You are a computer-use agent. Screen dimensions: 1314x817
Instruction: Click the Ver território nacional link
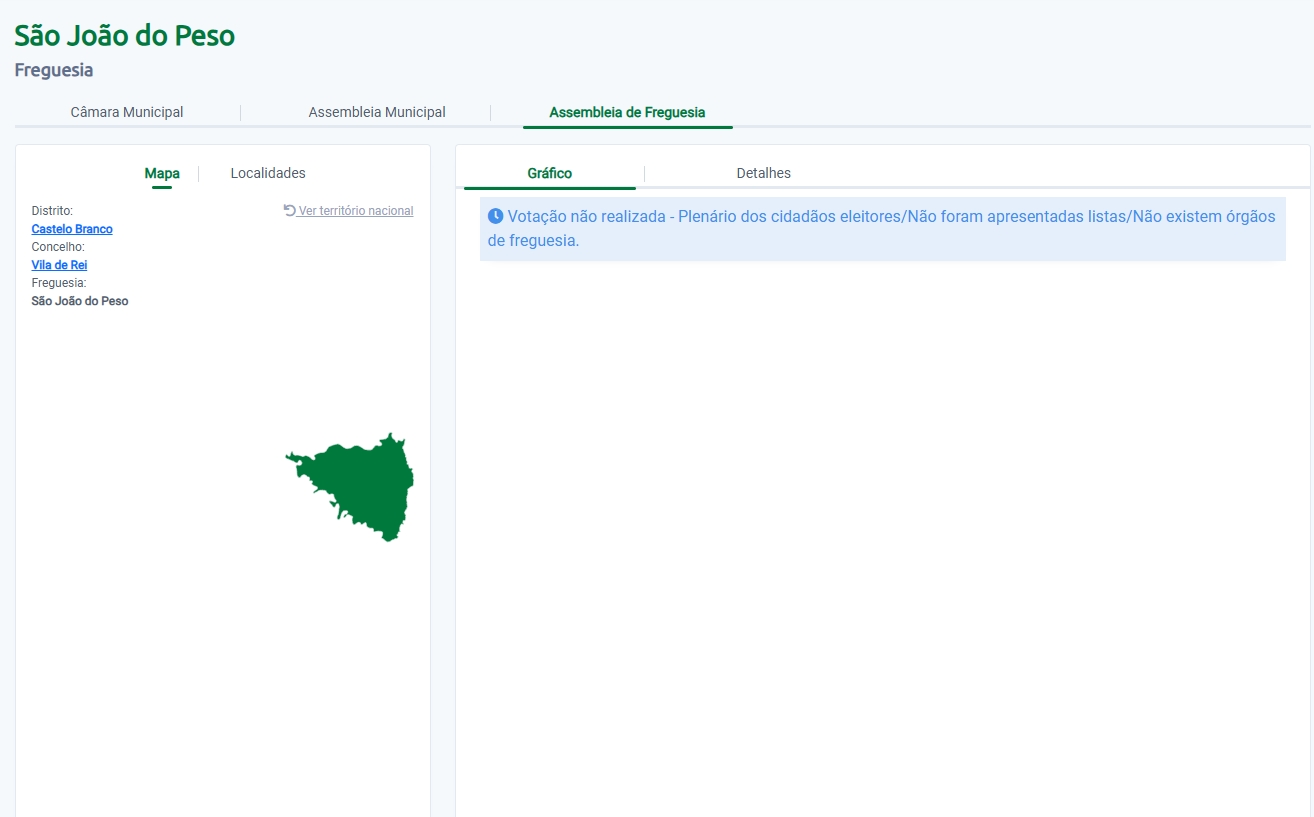(x=356, y=211)
